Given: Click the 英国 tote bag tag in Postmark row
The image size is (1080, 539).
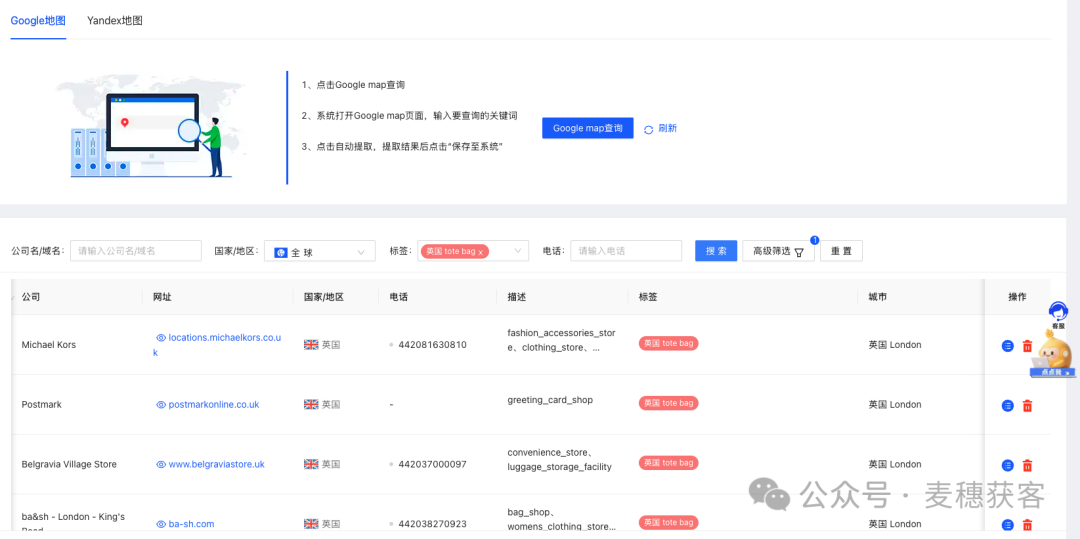Looking at the screenshot, I should click(668, 403).
